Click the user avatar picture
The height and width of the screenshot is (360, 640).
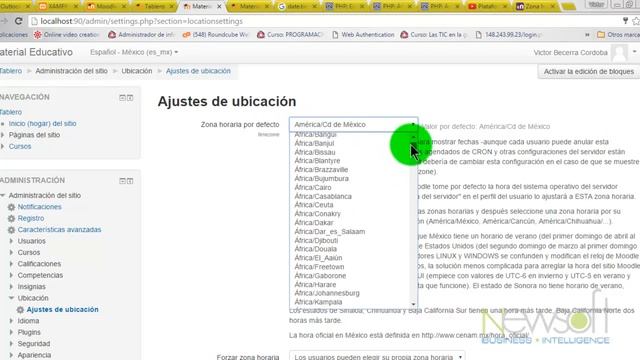coord(619,53)
